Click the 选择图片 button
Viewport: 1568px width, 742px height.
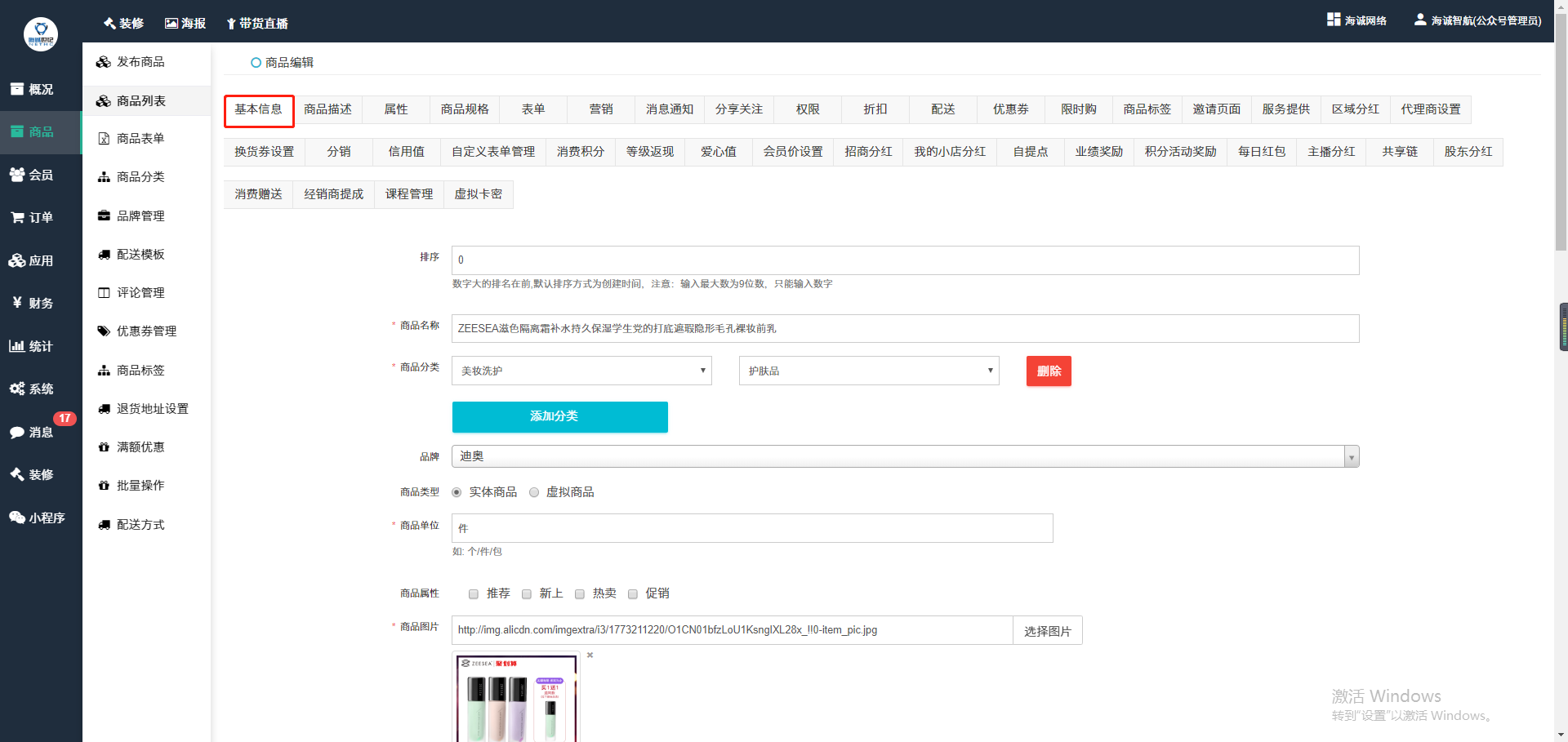click(1048, 631)
